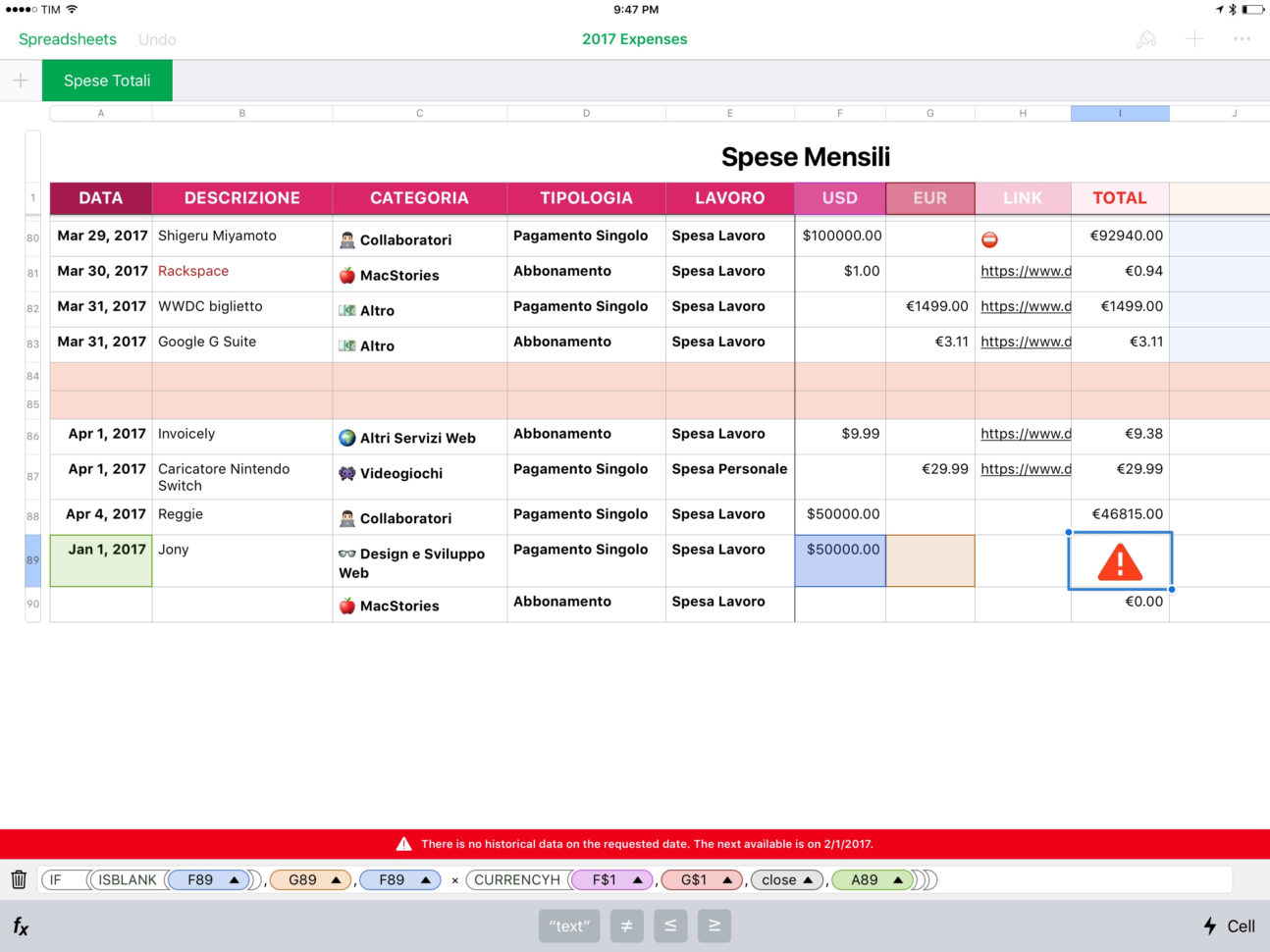Image resolution: width=1270 pixels, height=952 pixels.
Task: Open the close token disclosure in CURRENCYH
Action: point(786,879)
